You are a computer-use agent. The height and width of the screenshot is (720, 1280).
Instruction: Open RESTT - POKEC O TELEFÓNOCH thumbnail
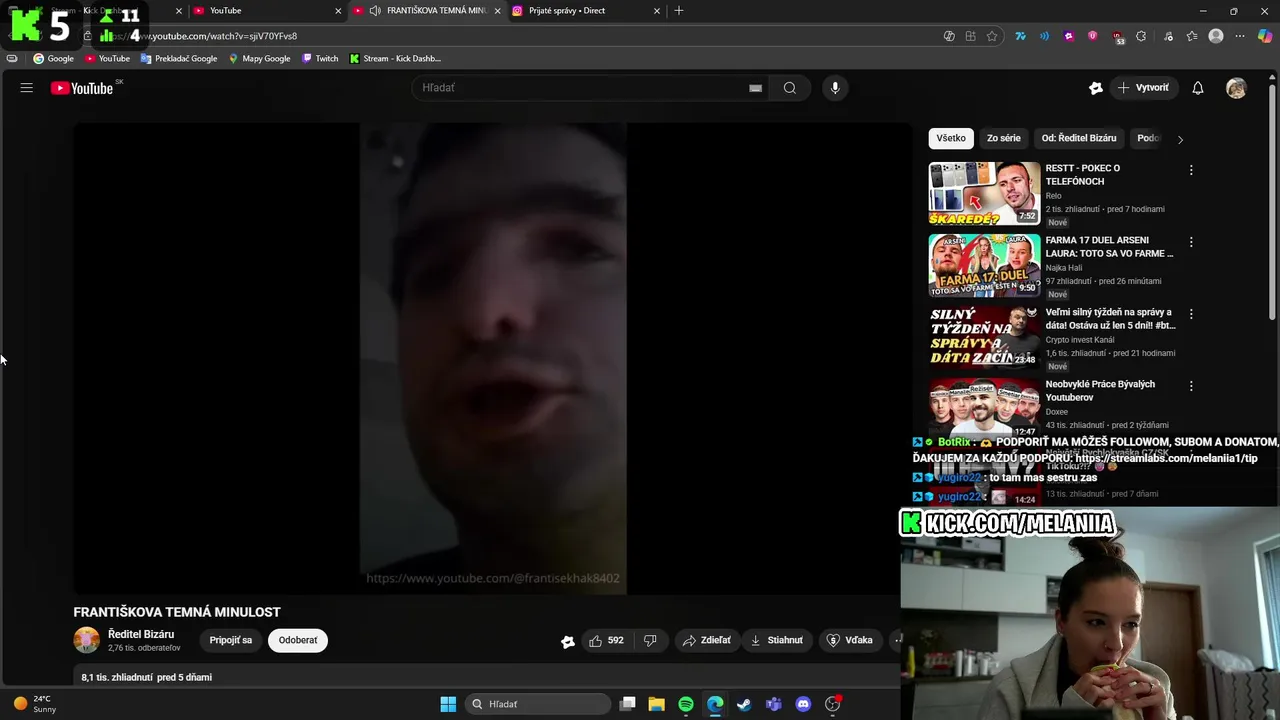[x=984, y=193]
